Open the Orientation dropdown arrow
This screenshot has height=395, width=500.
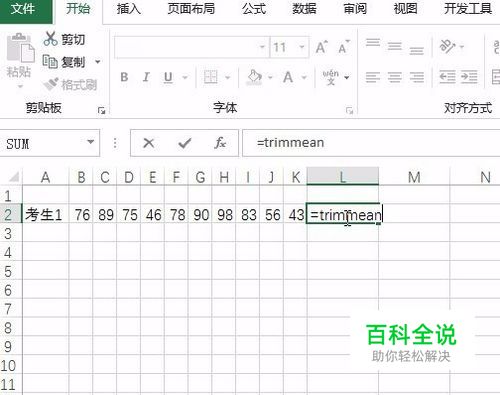(462, 47)
